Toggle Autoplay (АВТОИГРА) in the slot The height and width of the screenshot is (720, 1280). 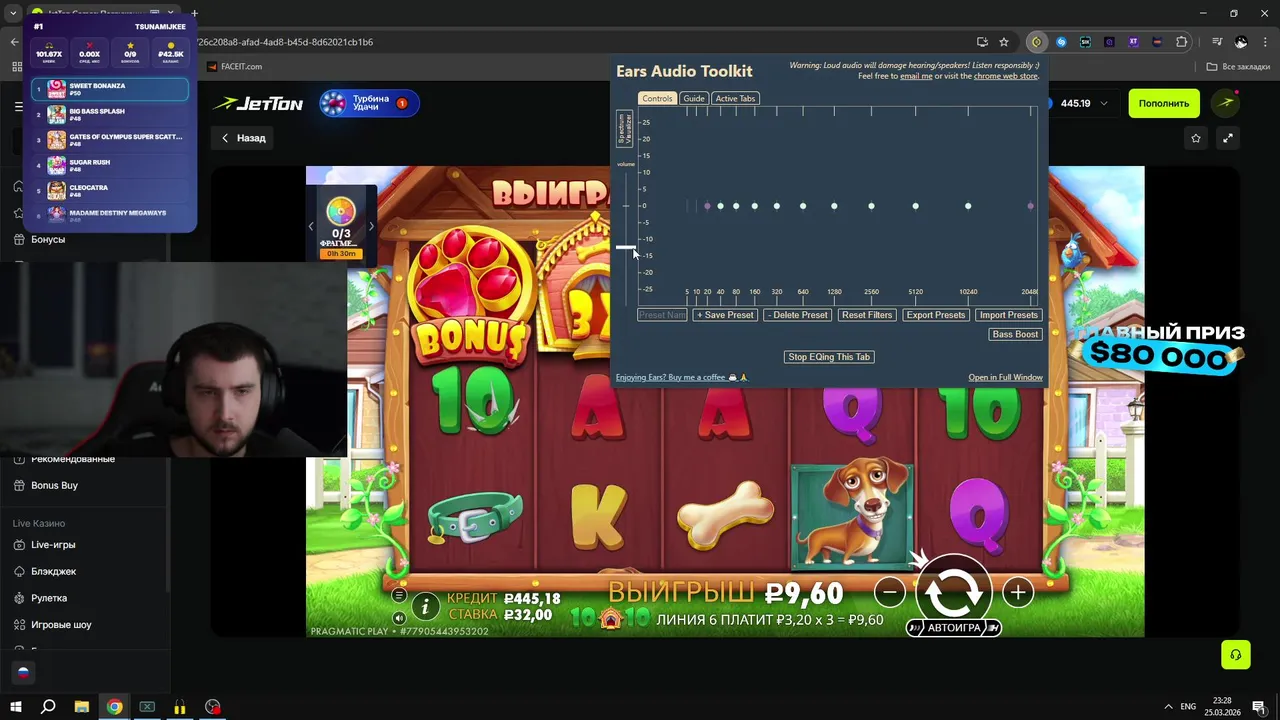pyautogui.click(x=954, y=628)
